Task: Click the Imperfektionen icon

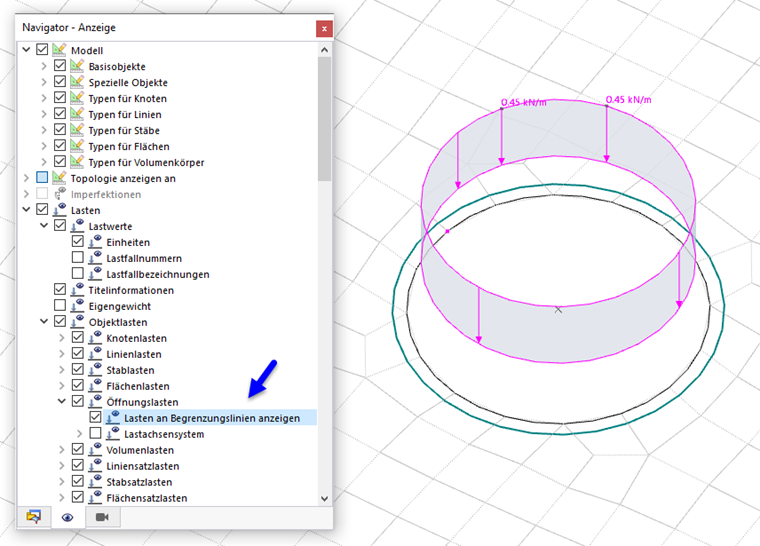Action: [x=59, y=194]
